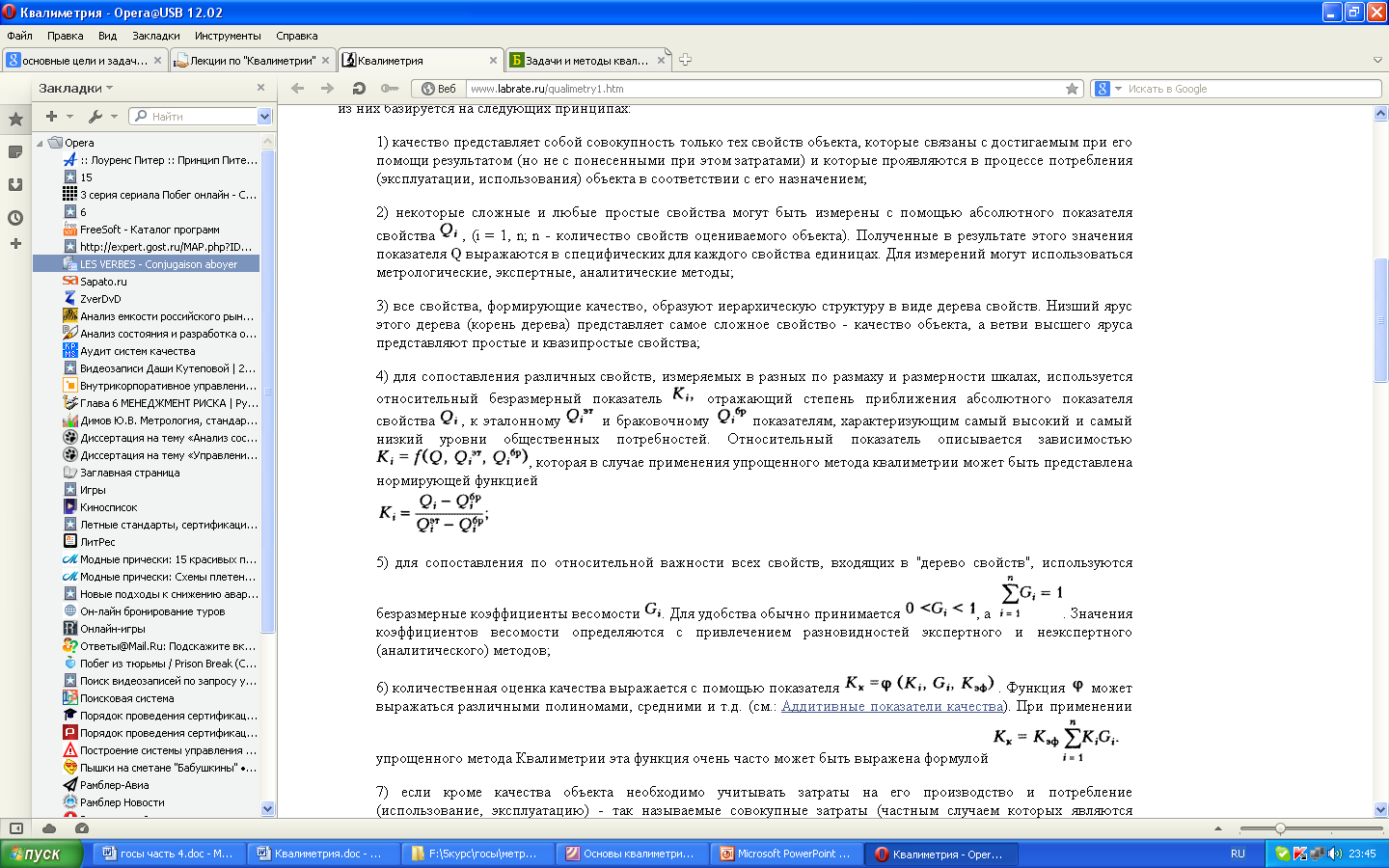Switch to Microsoft PowerPoint taskbar window
1389x868 pixels.
click(786, 854)
